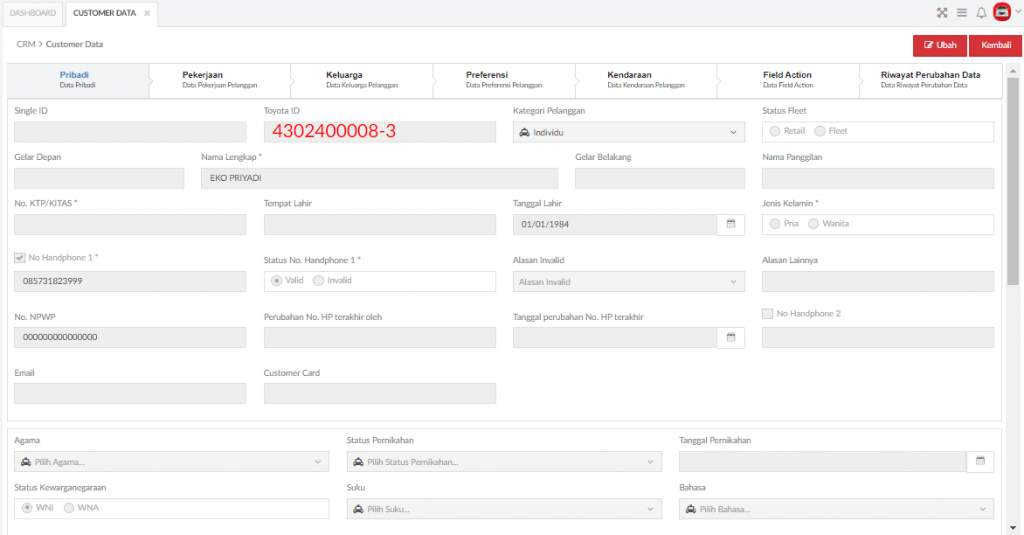Open the Tanggal Pernikahan calendar icon
The image size is (1024, 535).
click(x=980, y=461)
